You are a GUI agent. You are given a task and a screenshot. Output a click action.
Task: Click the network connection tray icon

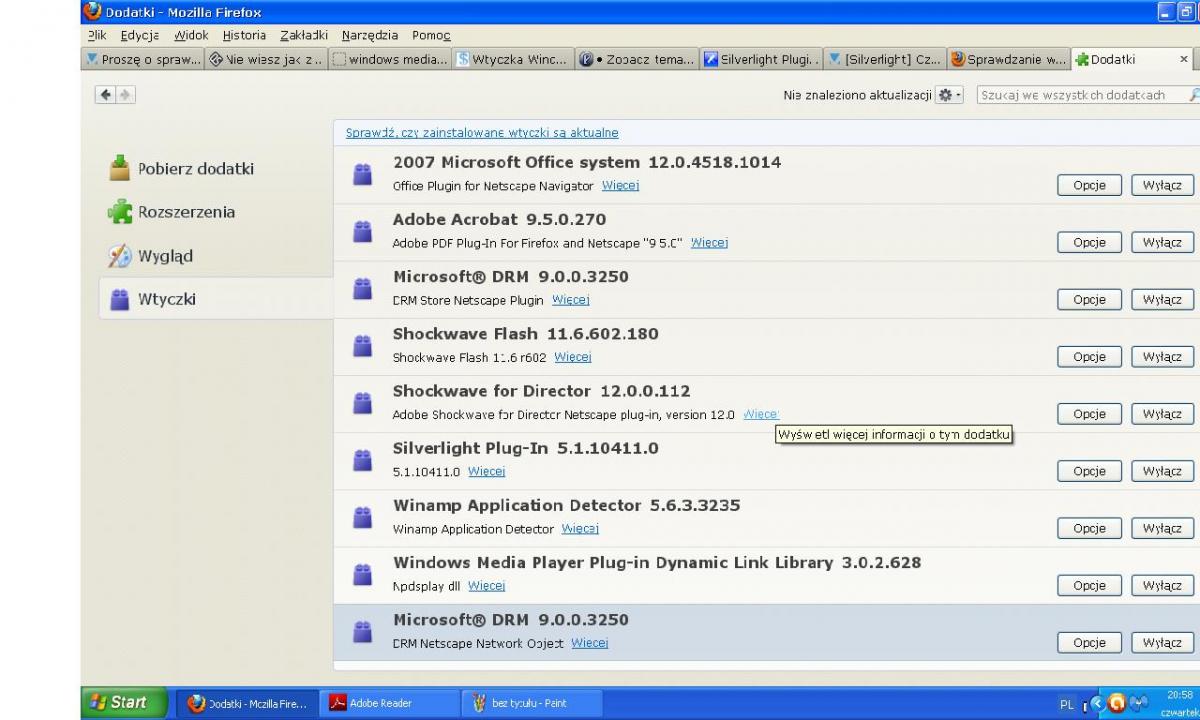(x=1140, y=703)
